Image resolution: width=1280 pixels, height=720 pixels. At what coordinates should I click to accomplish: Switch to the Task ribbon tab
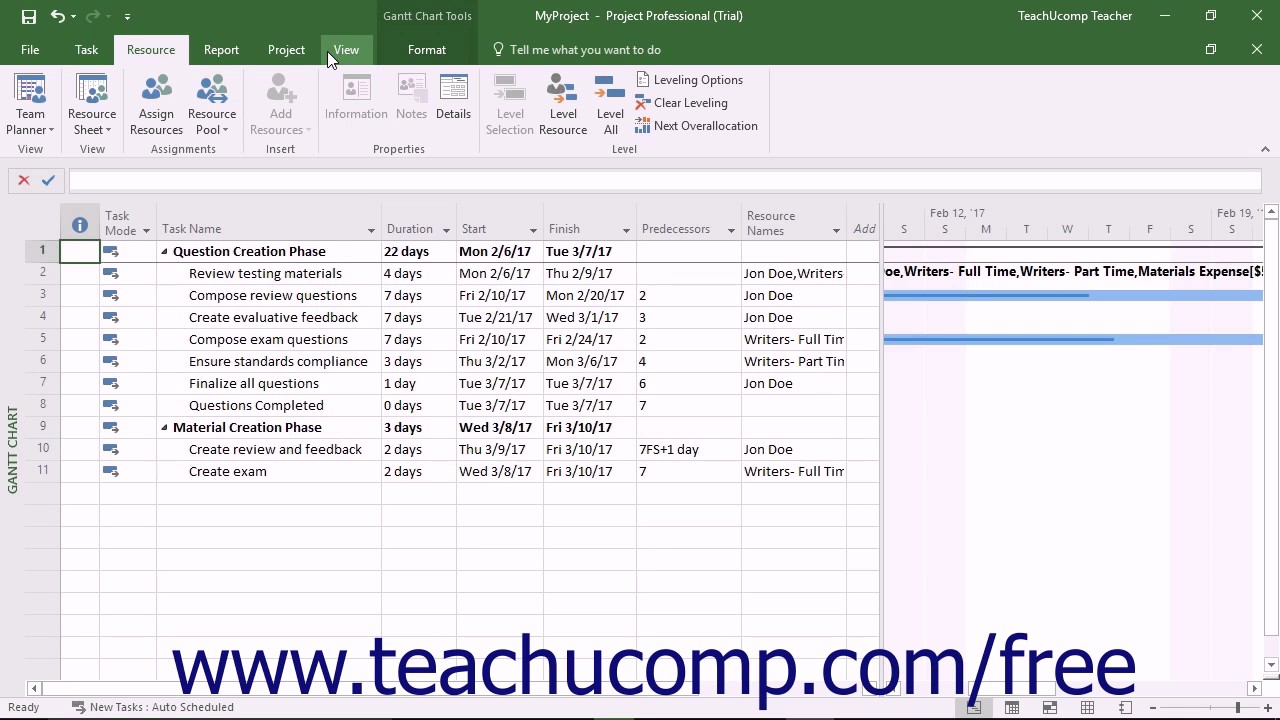pyautogui.click(x=86, y=50)
